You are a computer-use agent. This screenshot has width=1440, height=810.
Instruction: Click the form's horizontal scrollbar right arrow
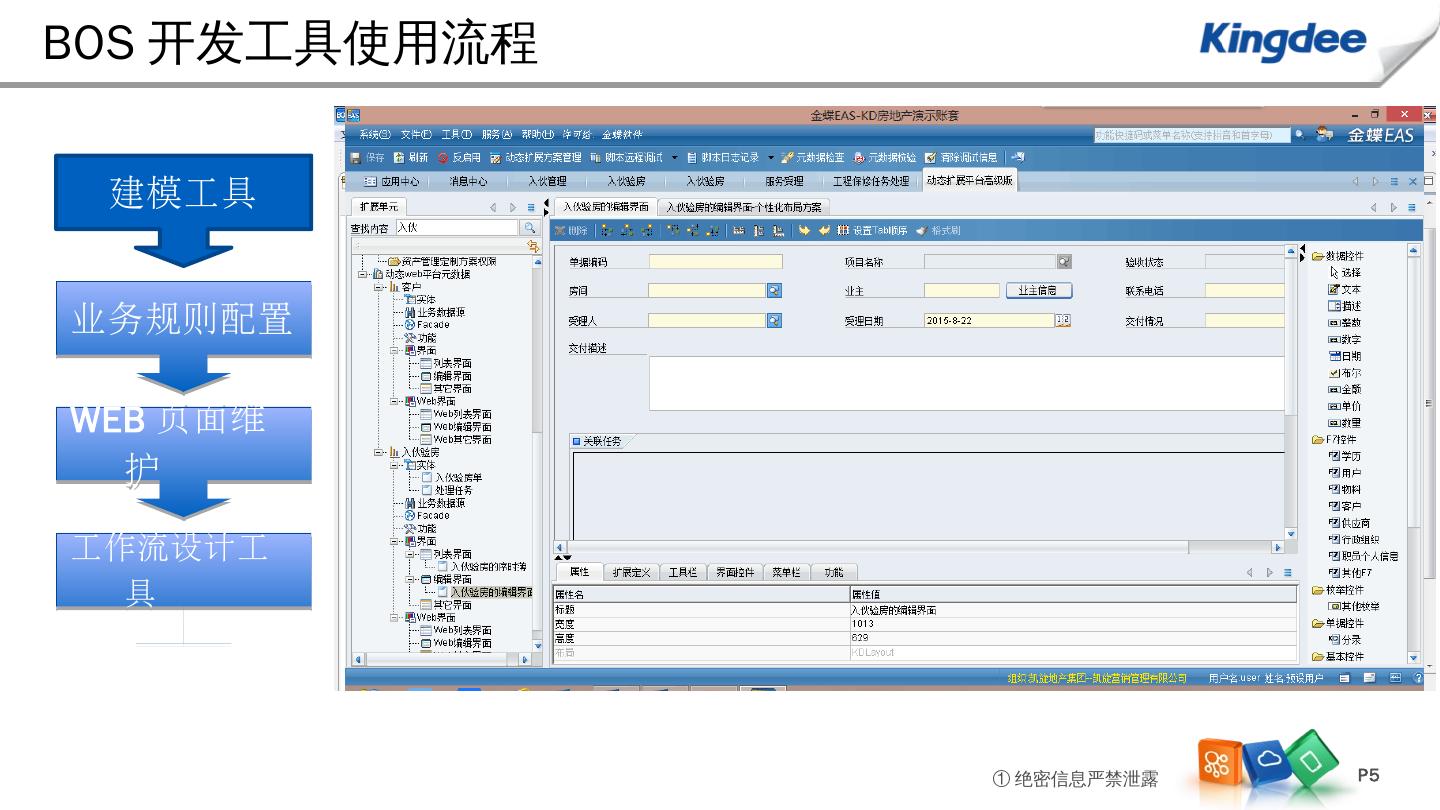click(x=1277, y=547)
